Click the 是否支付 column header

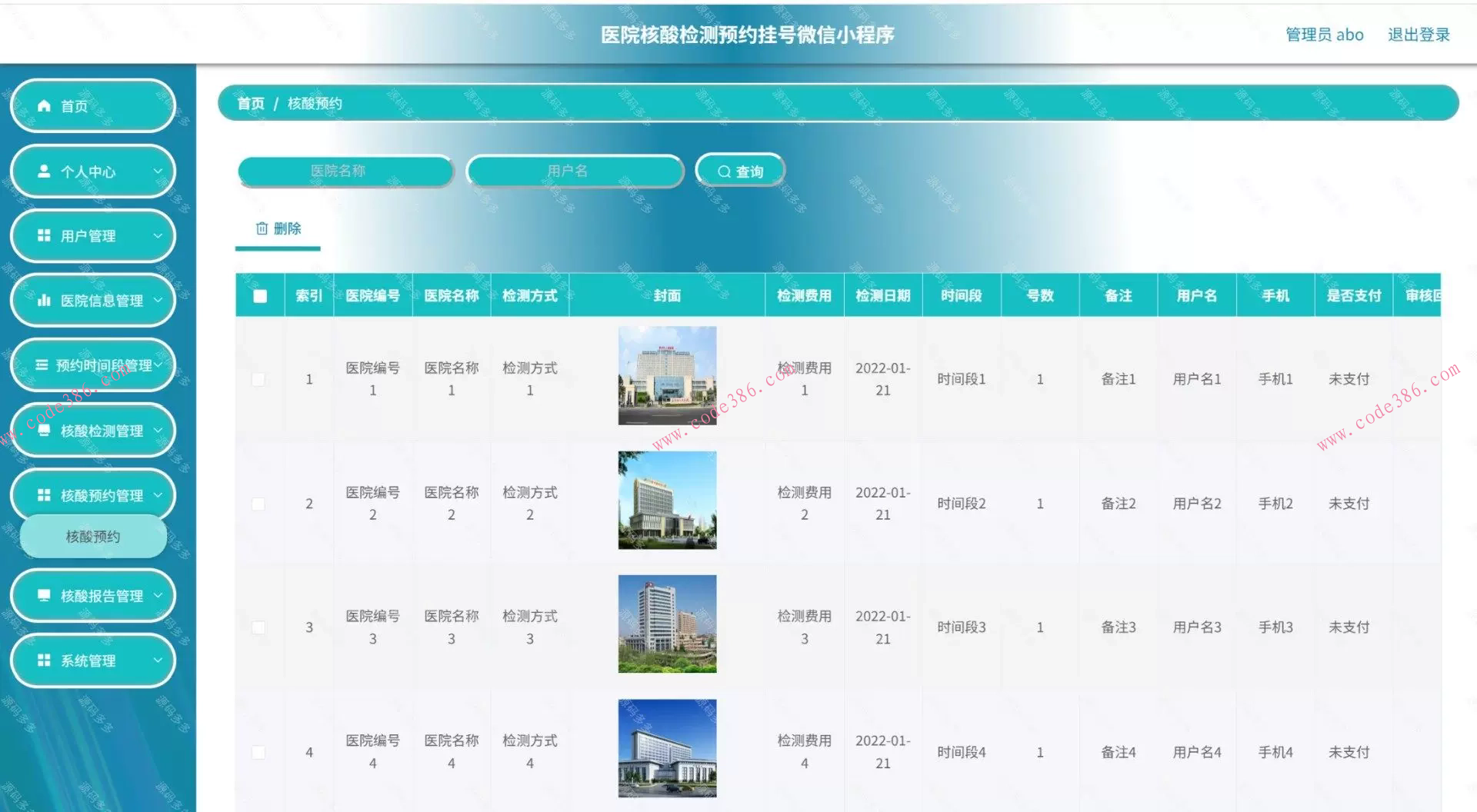(1354, 295)
